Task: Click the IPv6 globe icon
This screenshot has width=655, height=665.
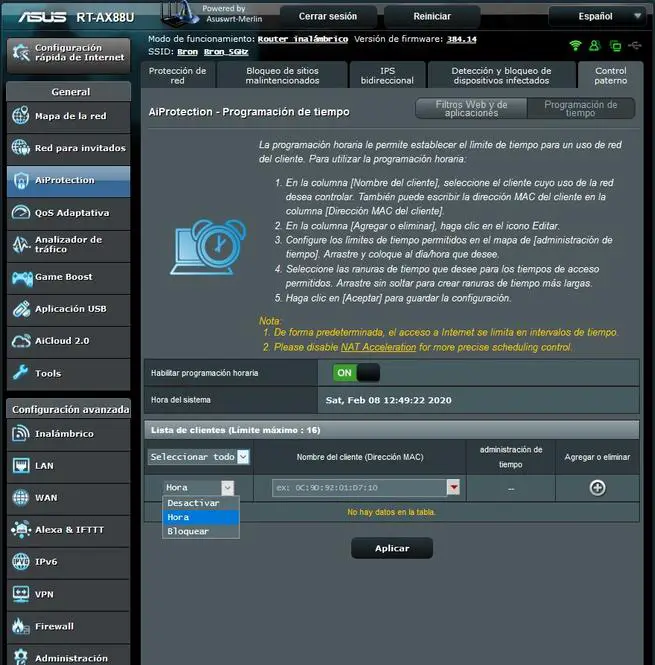Action: pyautogui.click(x=20, y=562)
